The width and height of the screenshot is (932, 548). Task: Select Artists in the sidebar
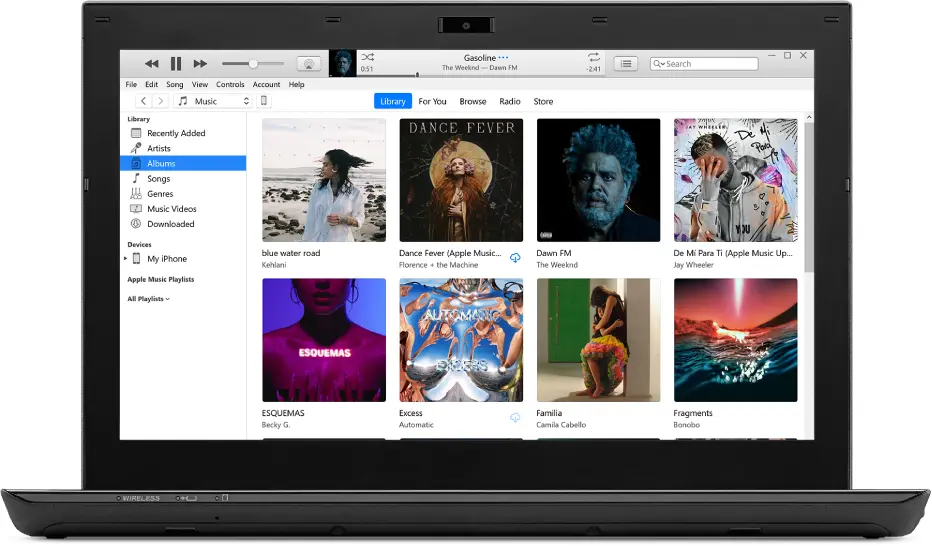pos(183,148)
